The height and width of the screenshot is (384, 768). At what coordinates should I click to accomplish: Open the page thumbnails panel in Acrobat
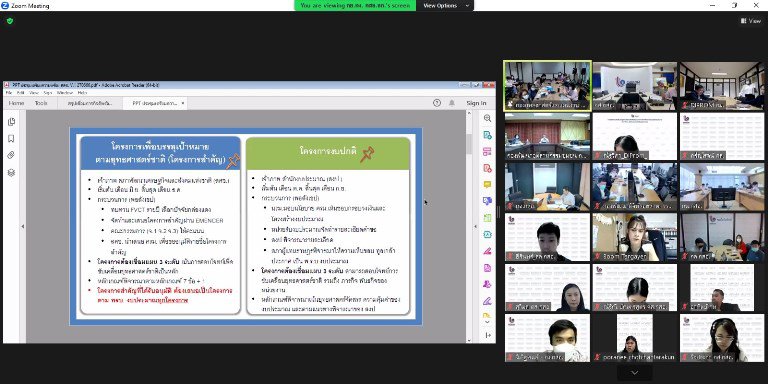[x=11, y=122]
